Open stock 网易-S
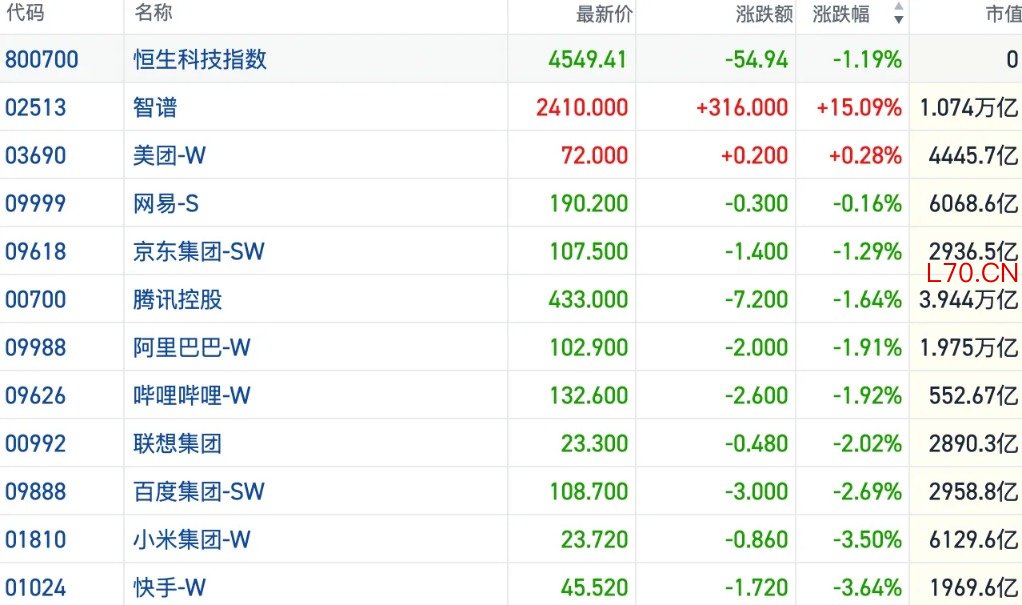This screenshot has width=1022, height=605. 166,203
